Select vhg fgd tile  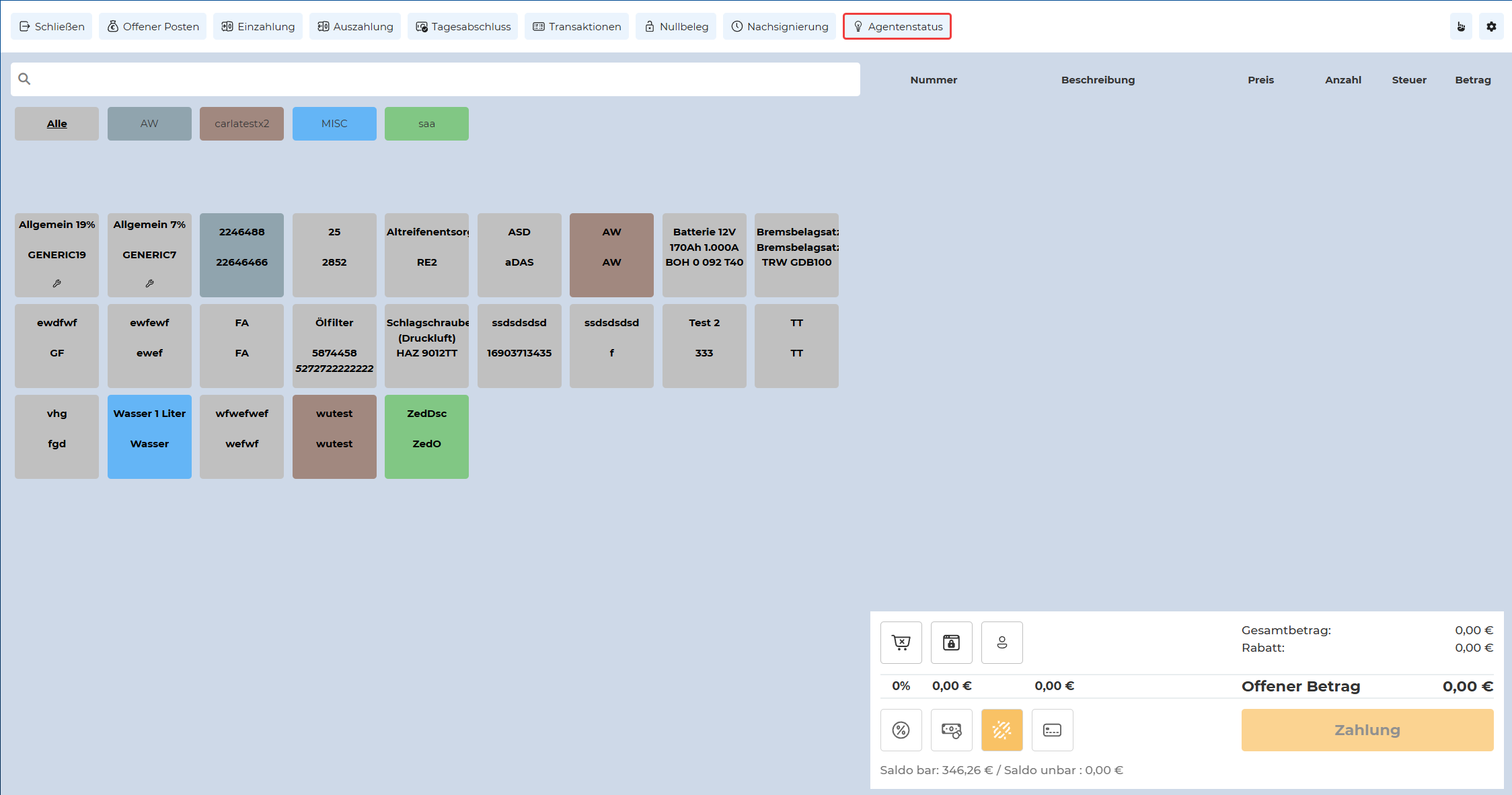[56, 437]
